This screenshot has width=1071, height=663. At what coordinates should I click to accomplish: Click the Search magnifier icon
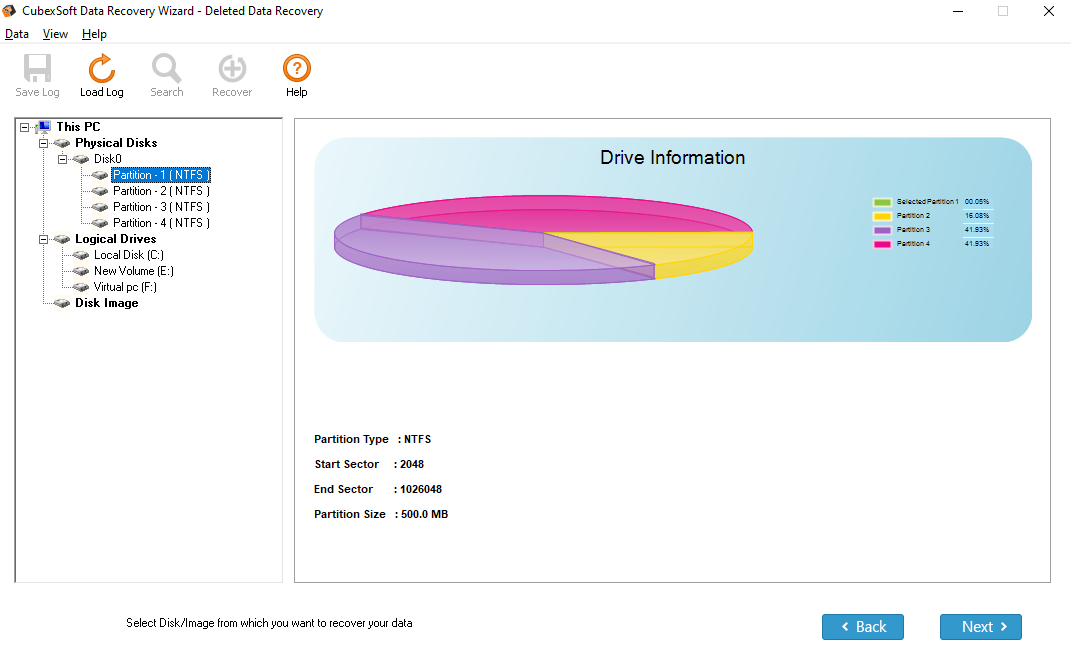[x=167, y=69]
